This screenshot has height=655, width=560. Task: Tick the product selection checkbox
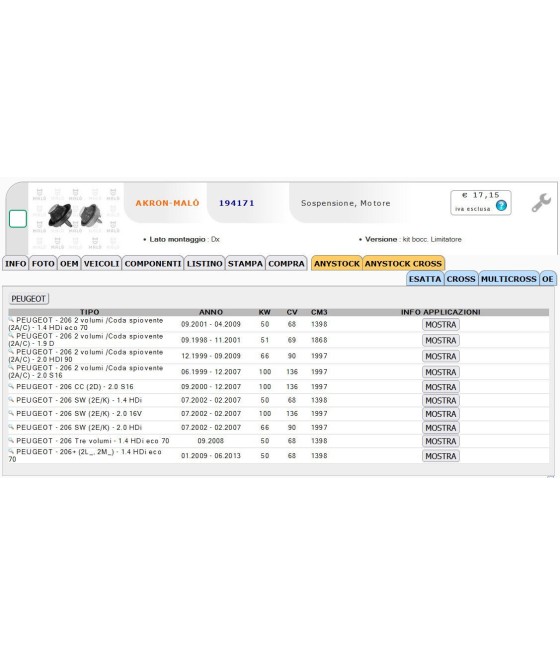[x=18, y=219]
